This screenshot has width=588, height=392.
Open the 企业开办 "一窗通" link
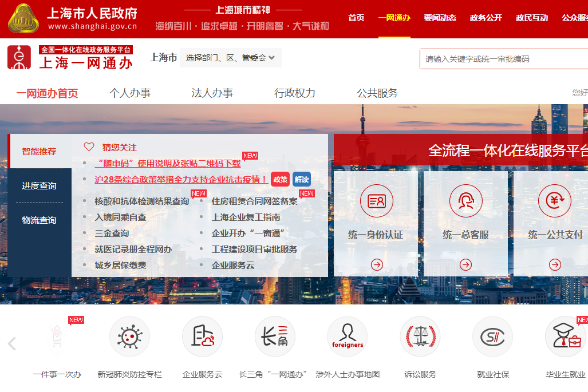tap(248, 233)
